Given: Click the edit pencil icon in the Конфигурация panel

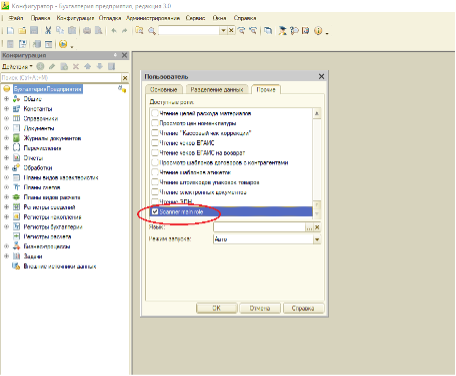Looking at the screenshot, I should (x=52, y=66).
